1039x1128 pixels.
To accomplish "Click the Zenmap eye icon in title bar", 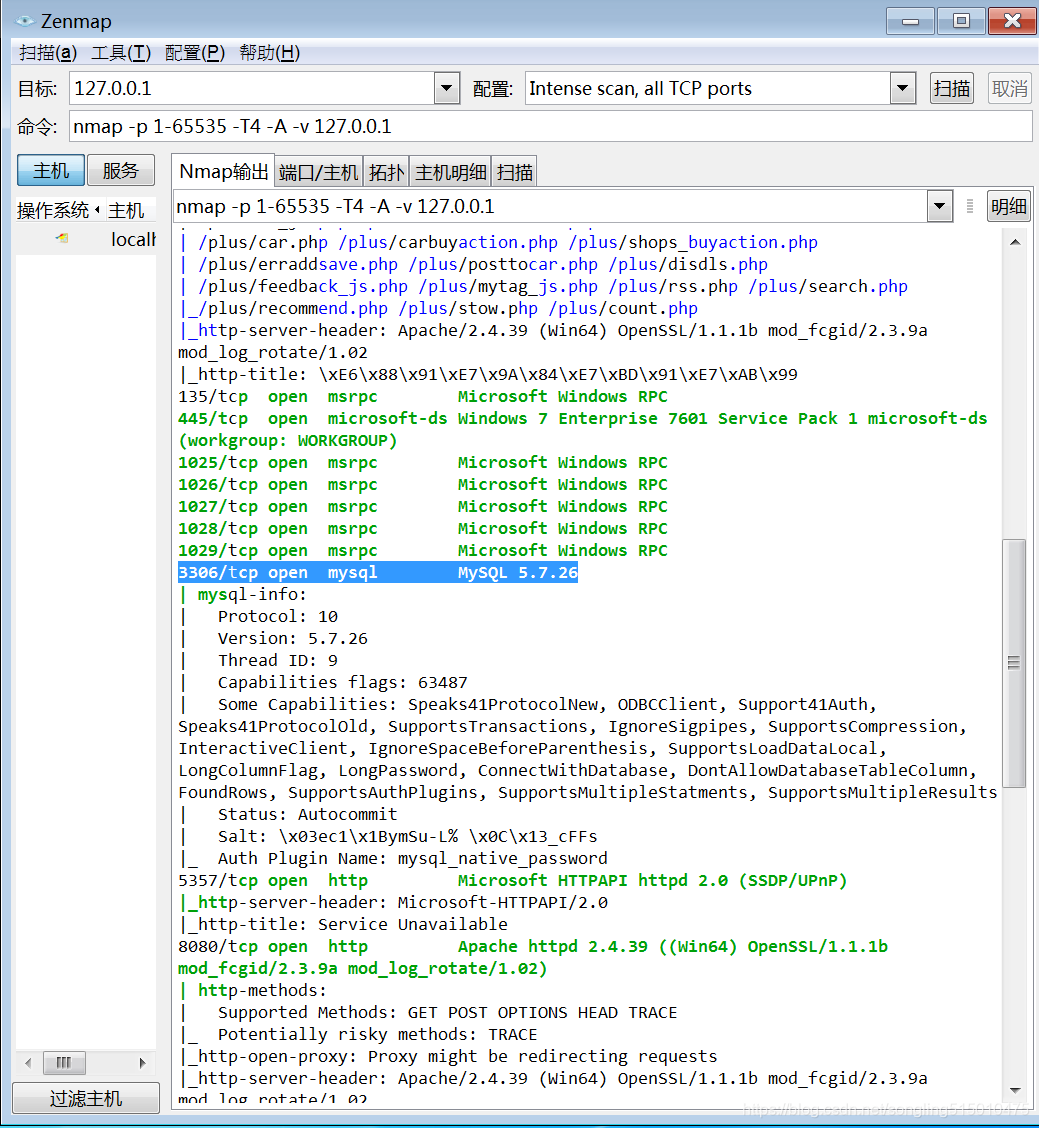I will point(24,21).
